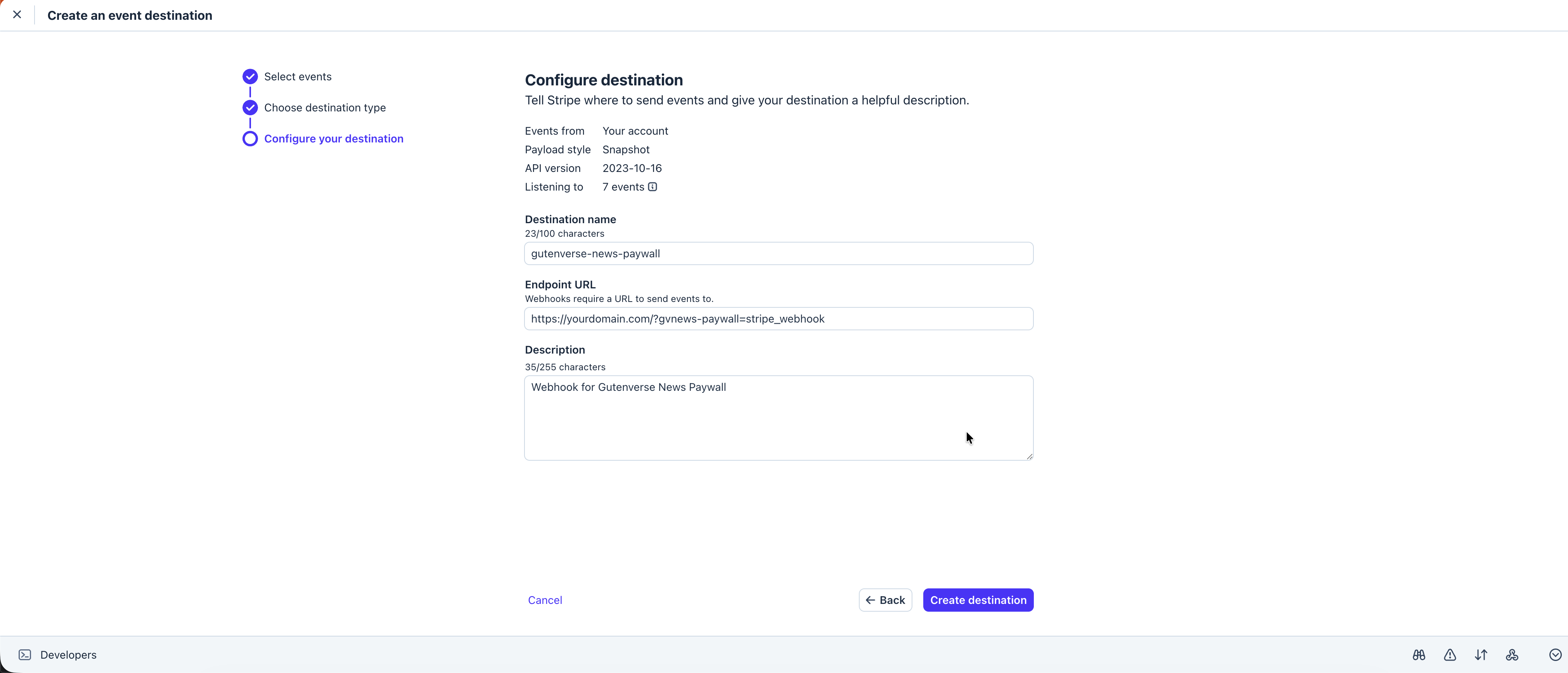Click the Create destination button

pyautogui.click(x=978, y=600)
